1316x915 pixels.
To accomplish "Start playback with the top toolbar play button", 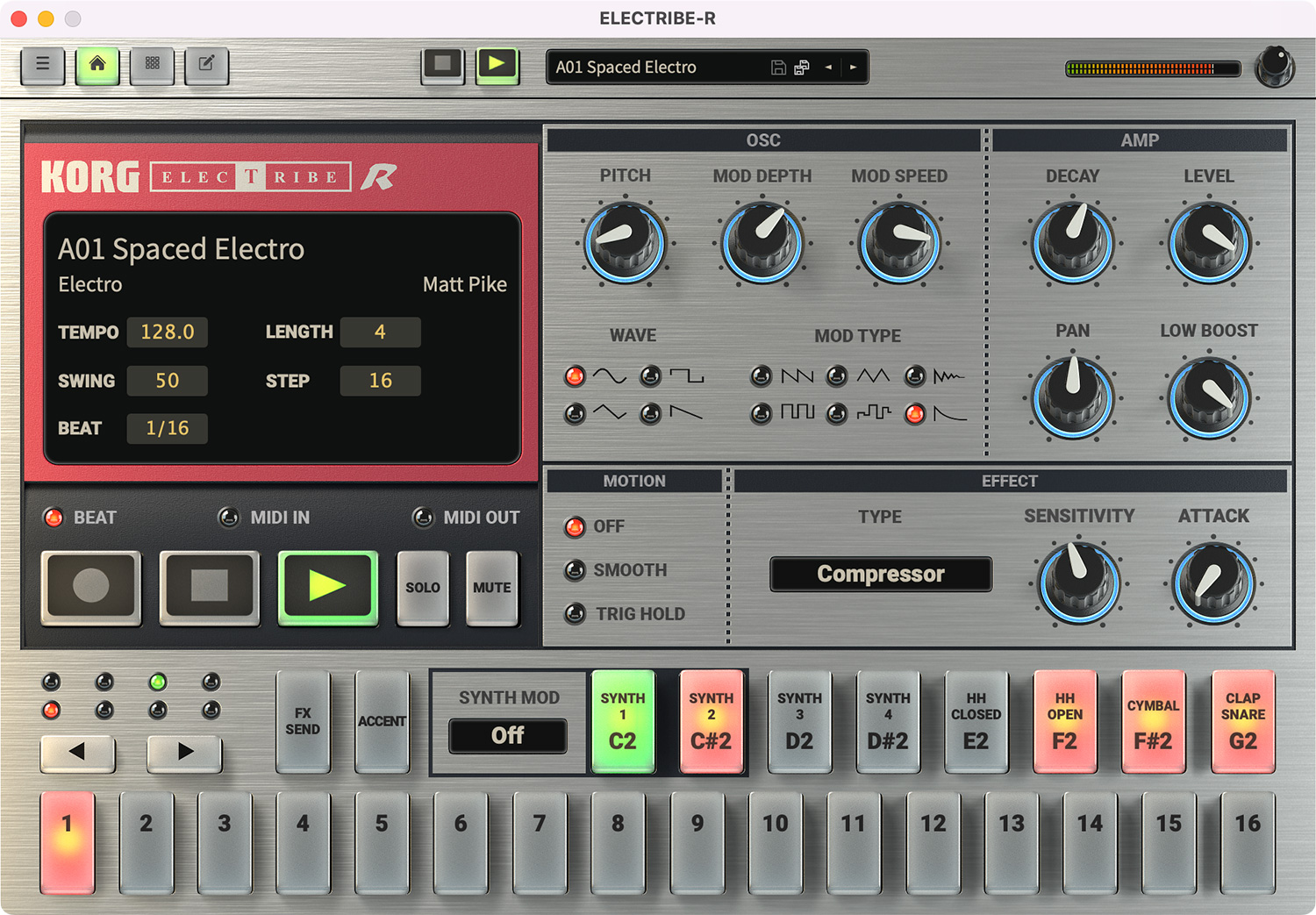I will pos(497,65).
